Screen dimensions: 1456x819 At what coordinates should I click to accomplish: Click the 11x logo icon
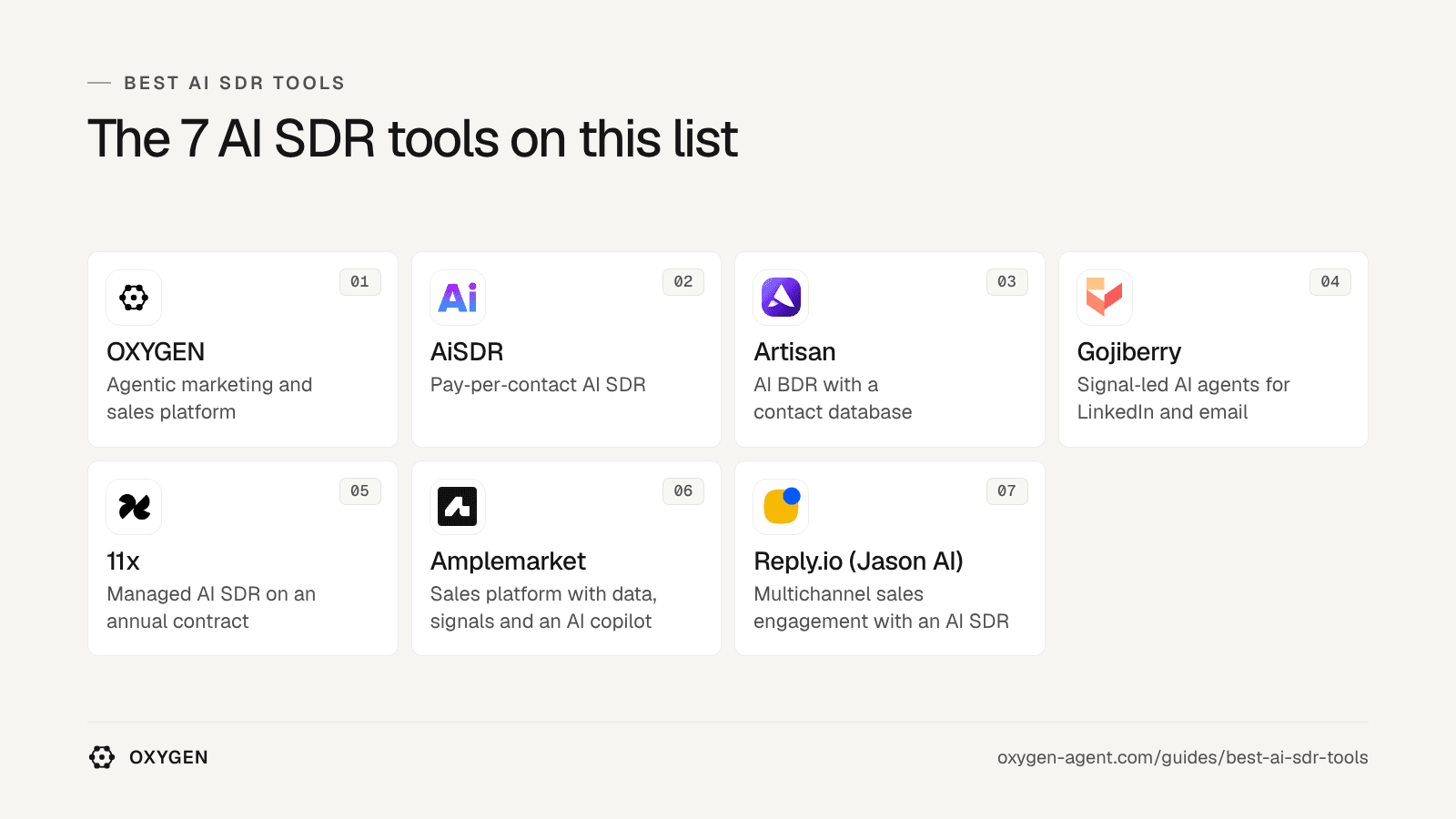pos(134,507)
